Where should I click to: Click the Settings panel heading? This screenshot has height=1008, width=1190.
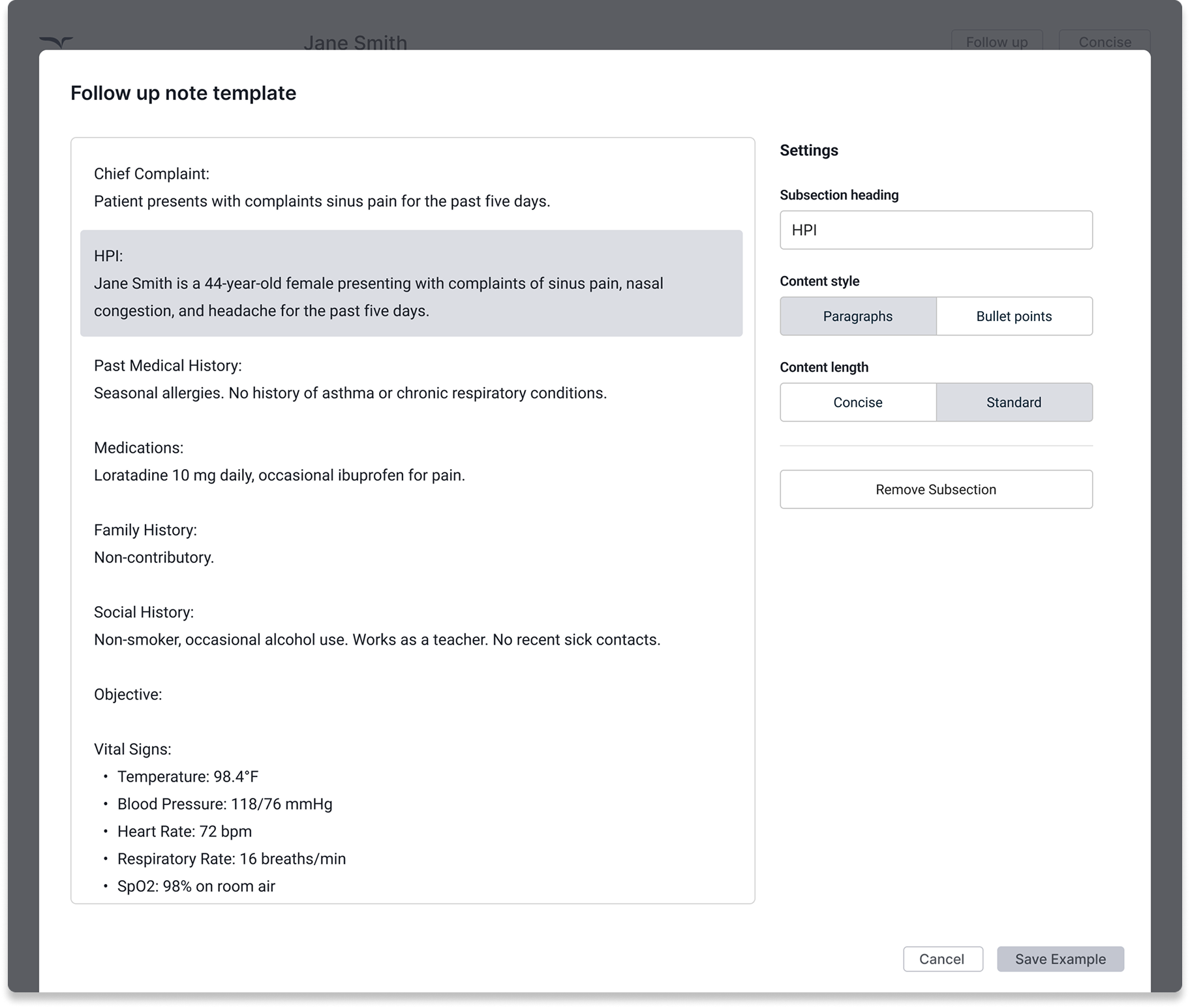pyautogui.click(x=809, y=150)
